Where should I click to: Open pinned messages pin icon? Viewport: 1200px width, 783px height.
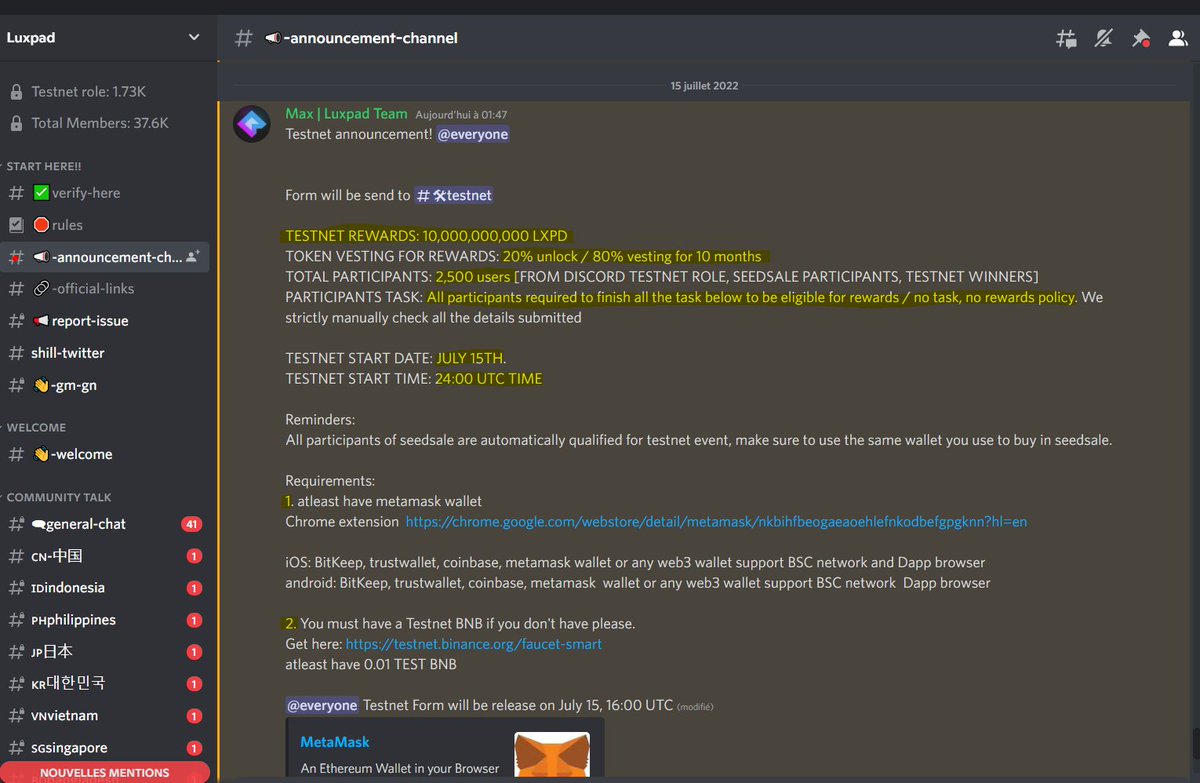pos(1141,39)
